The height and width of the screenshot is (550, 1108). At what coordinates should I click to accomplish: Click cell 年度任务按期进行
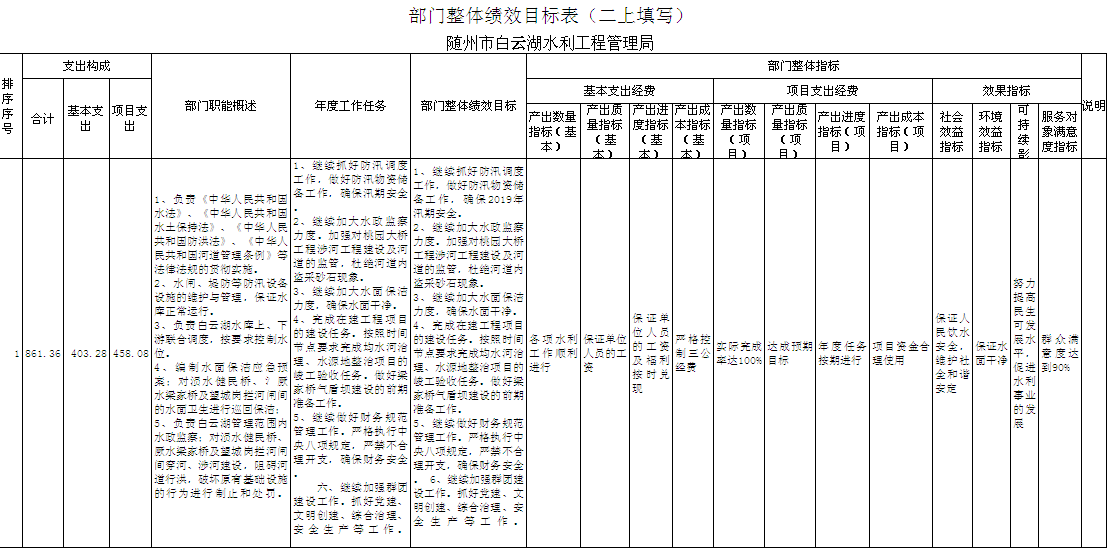[x=842, y=353]
